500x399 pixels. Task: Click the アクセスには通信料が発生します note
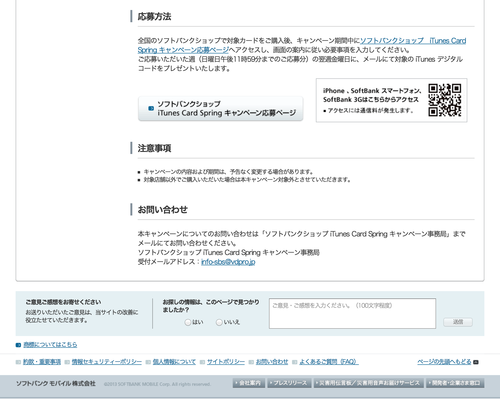coord(369,110)
